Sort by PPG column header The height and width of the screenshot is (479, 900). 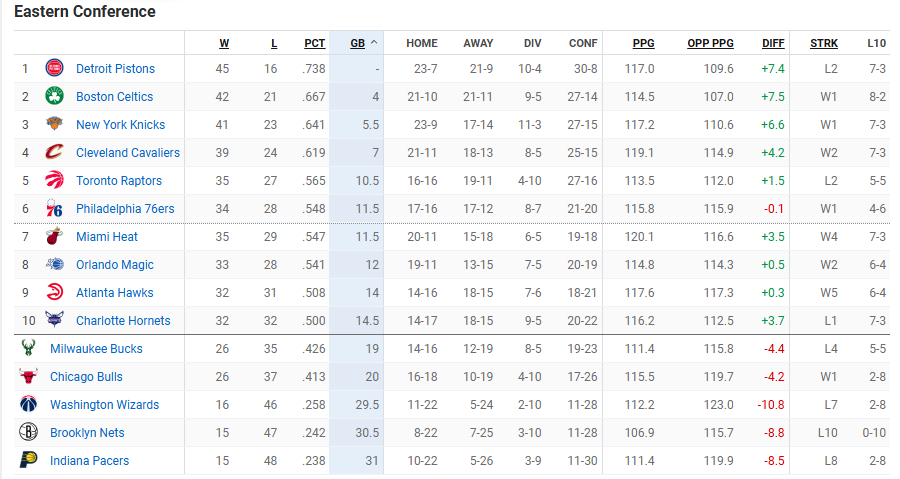point(643,43)
